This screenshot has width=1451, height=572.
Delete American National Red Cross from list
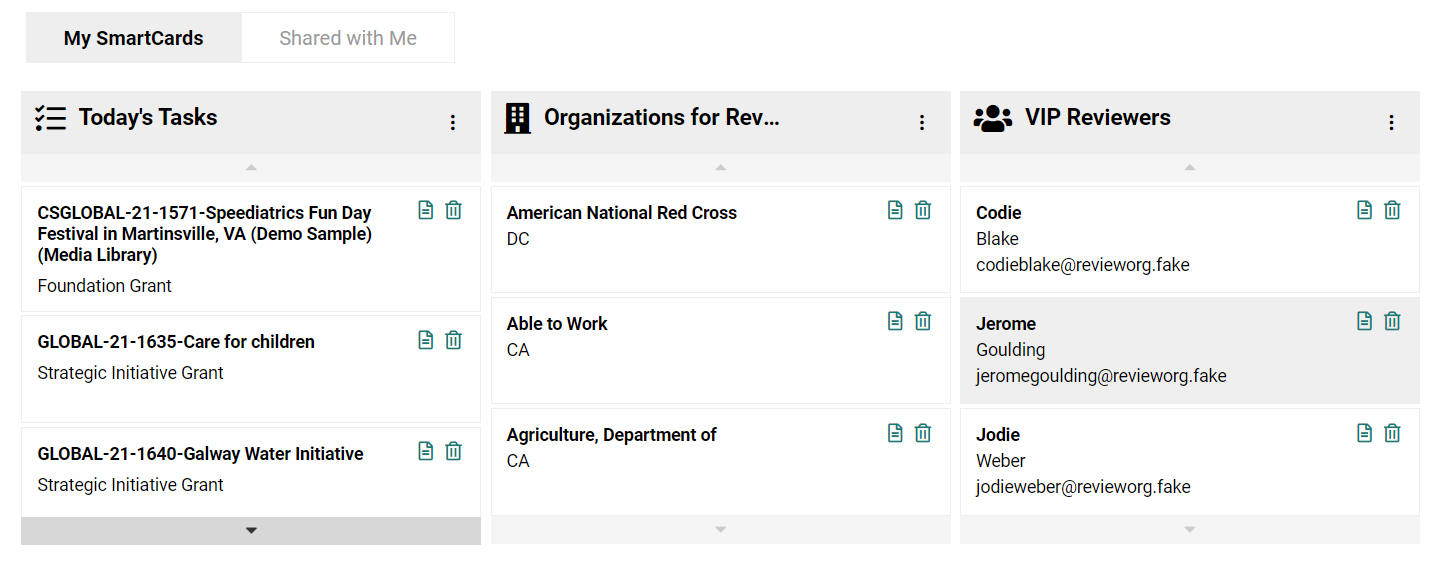pyautogui.click(x=923, y=210)
